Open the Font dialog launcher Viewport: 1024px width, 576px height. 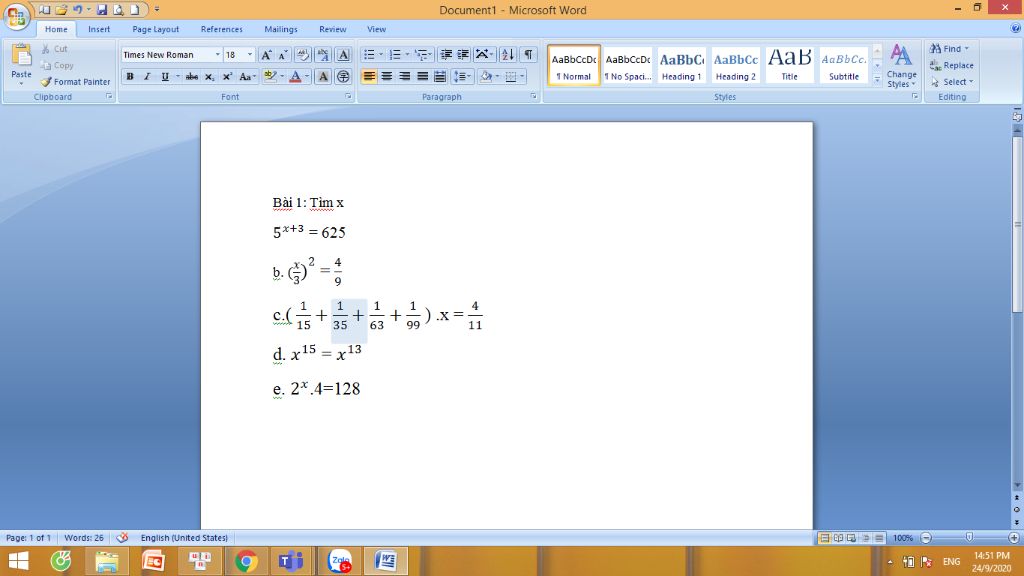click(x=348, y=97)
